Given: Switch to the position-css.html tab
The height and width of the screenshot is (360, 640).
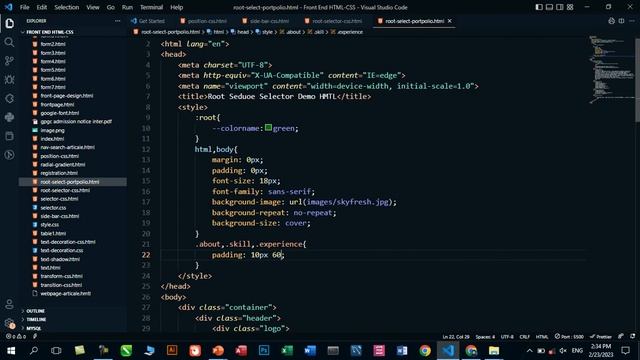Looking at the screenshot, I should pos(203,21).
